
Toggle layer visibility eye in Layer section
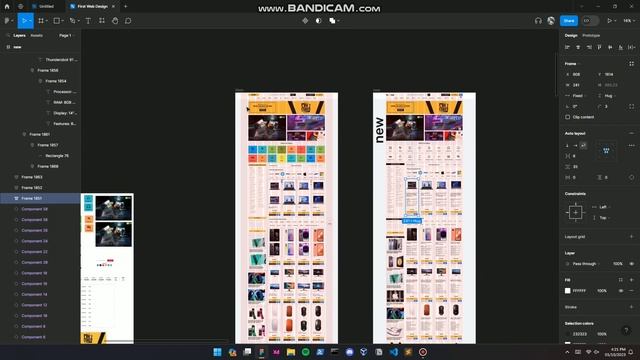631,264
